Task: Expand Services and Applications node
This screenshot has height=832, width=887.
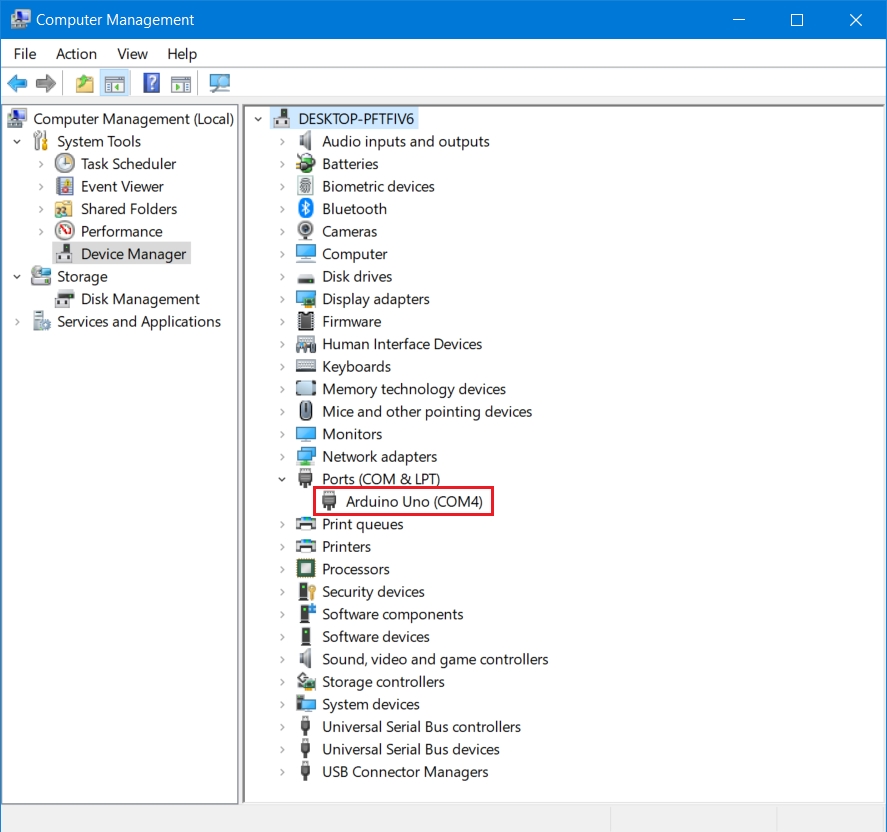Action: [17, 322]
